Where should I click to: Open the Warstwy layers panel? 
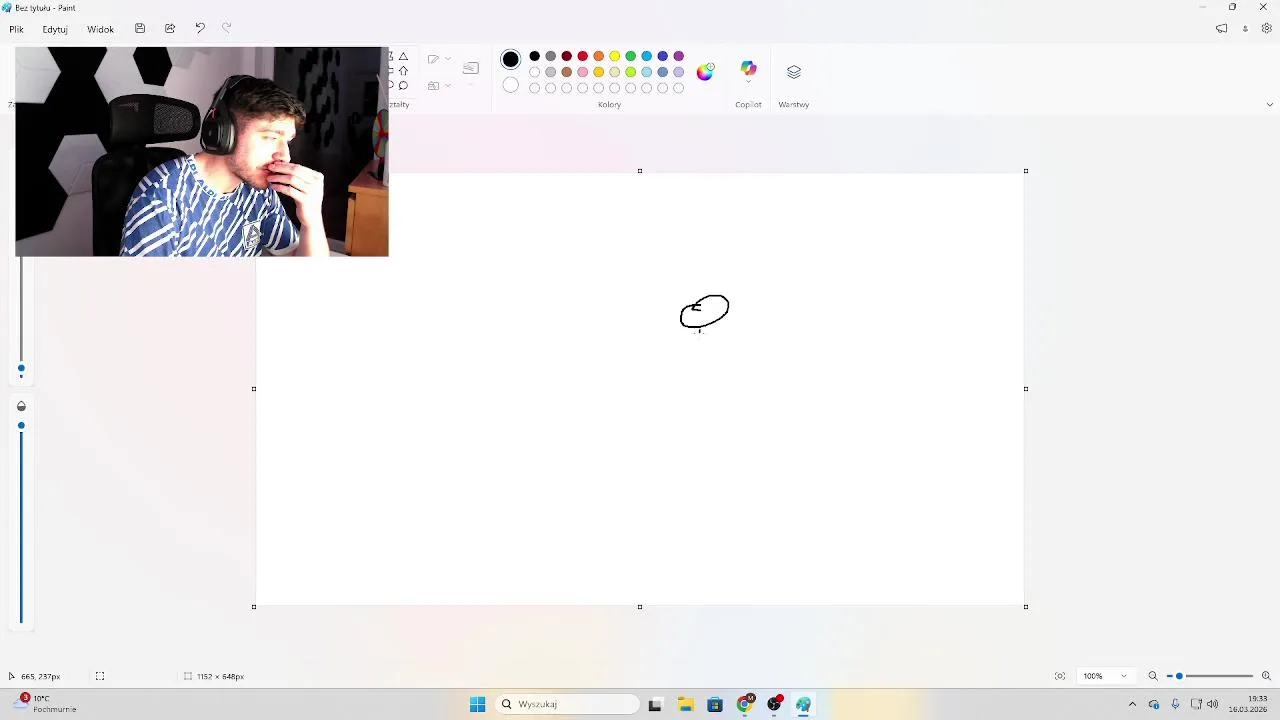[x=794, y=72]
